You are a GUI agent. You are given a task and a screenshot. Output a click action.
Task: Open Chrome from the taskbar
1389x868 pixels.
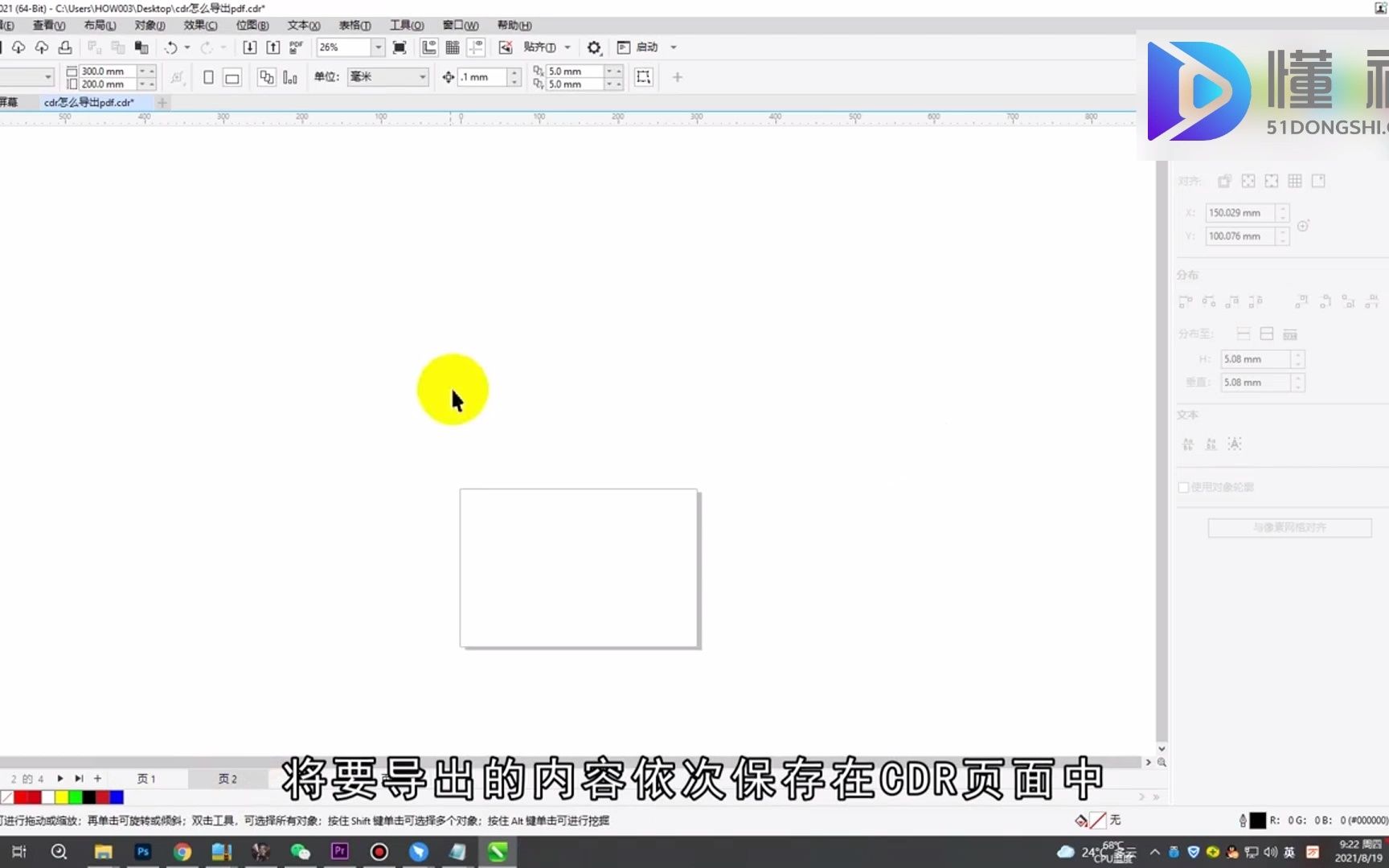[x=182, y=852]
